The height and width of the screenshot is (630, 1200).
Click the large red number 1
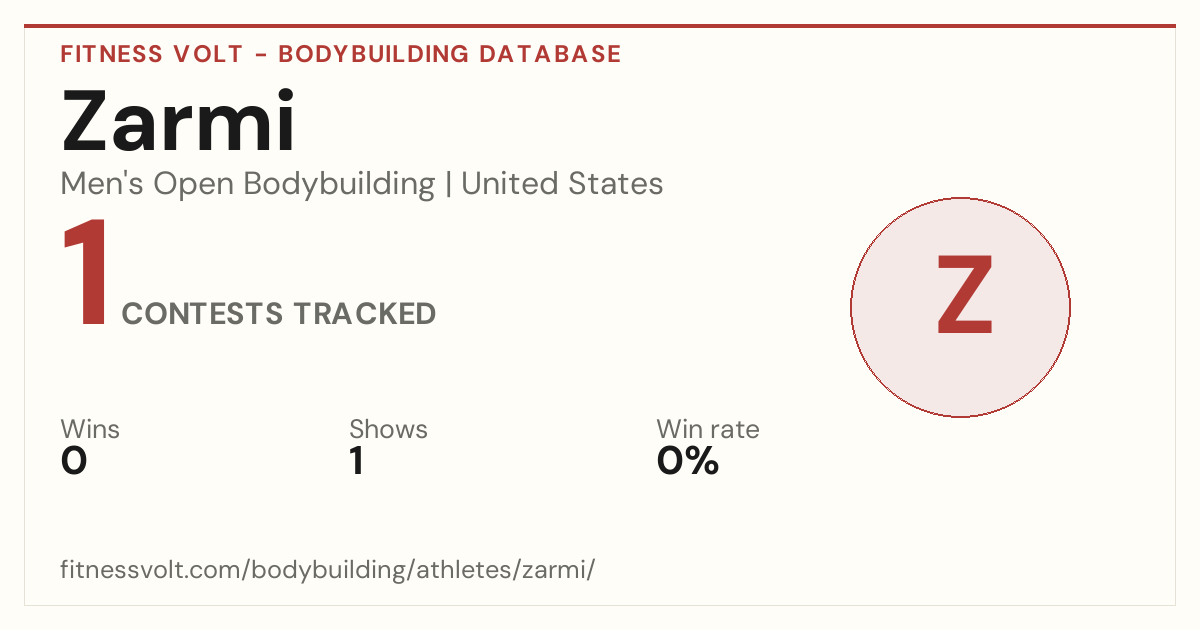click(x=84, y=273)
